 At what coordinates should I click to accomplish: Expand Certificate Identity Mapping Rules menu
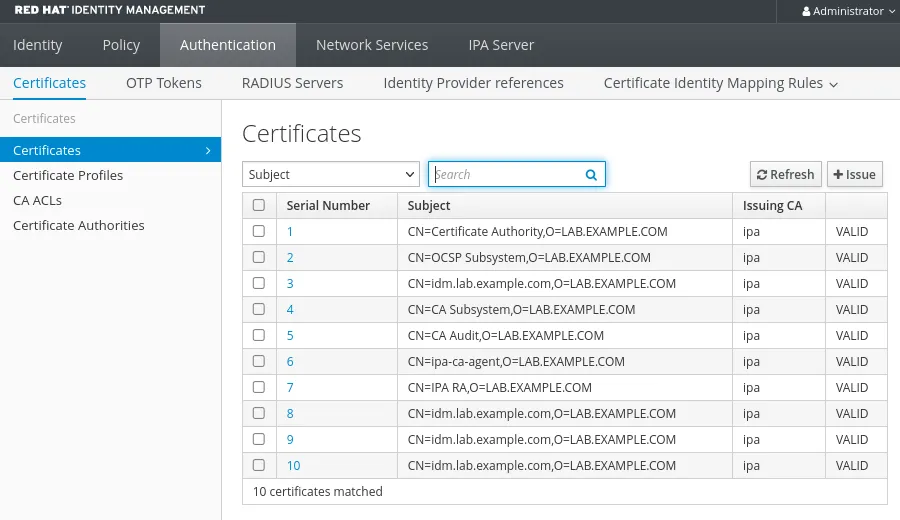click(720, 83)
